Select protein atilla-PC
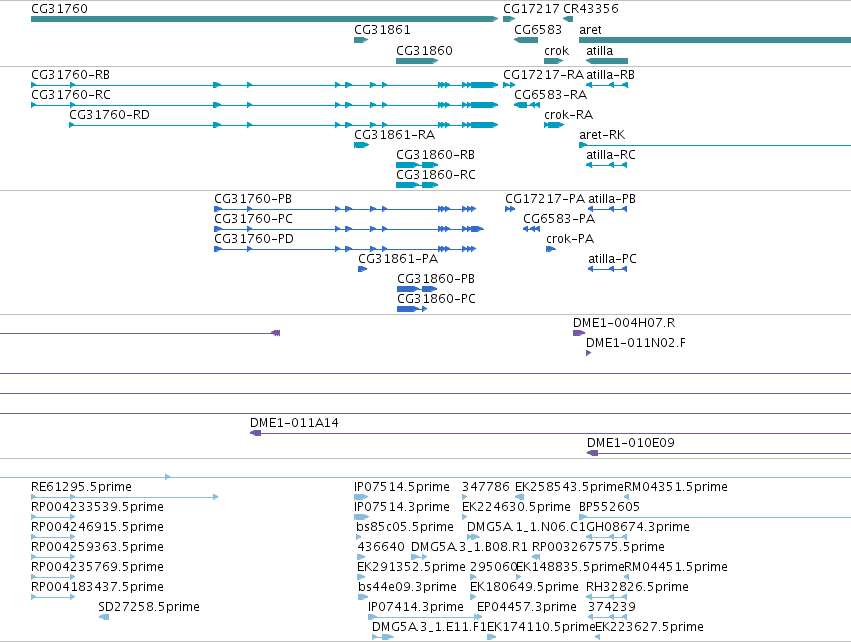The width and height of the screenshot is (851, 642). tap(608, 269)
